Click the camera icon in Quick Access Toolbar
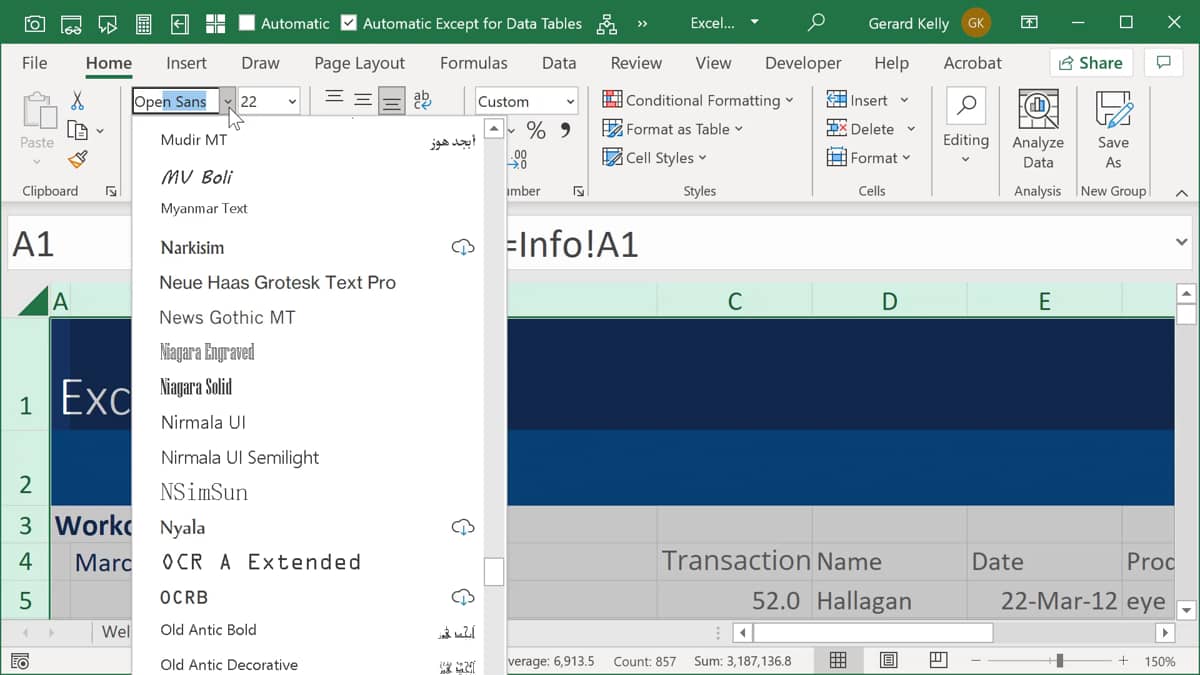 (34, 23)
